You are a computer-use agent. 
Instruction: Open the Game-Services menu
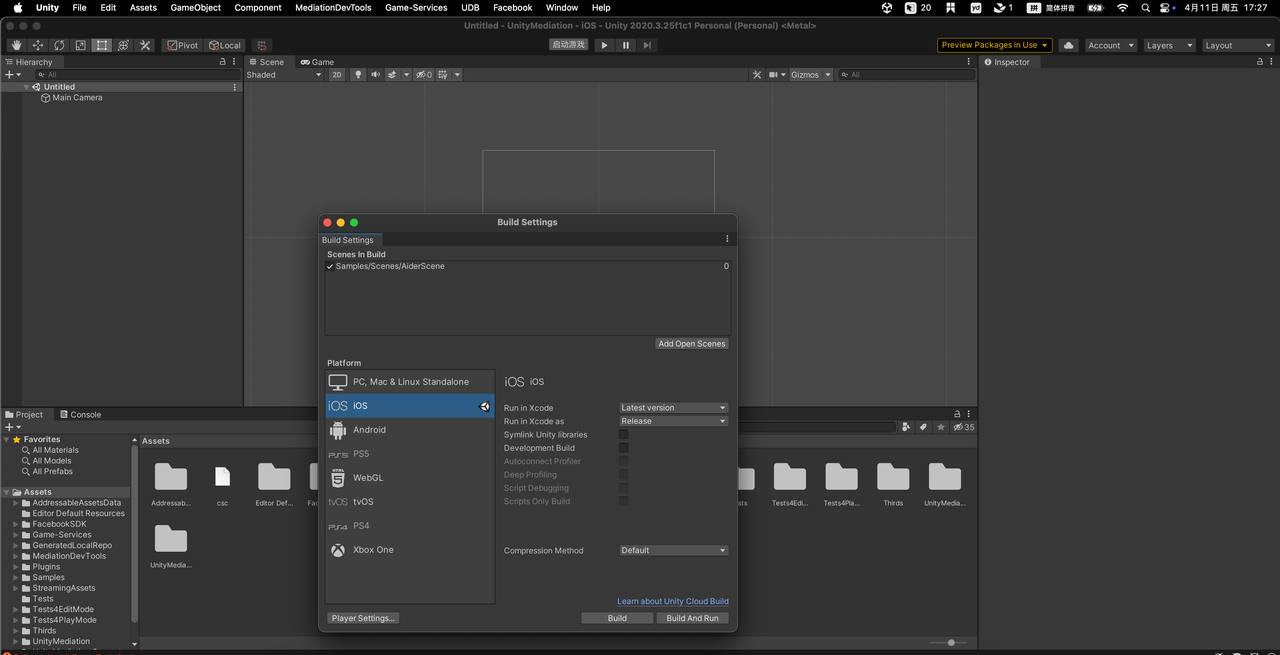pyautogui.click(x=416, y=7)
